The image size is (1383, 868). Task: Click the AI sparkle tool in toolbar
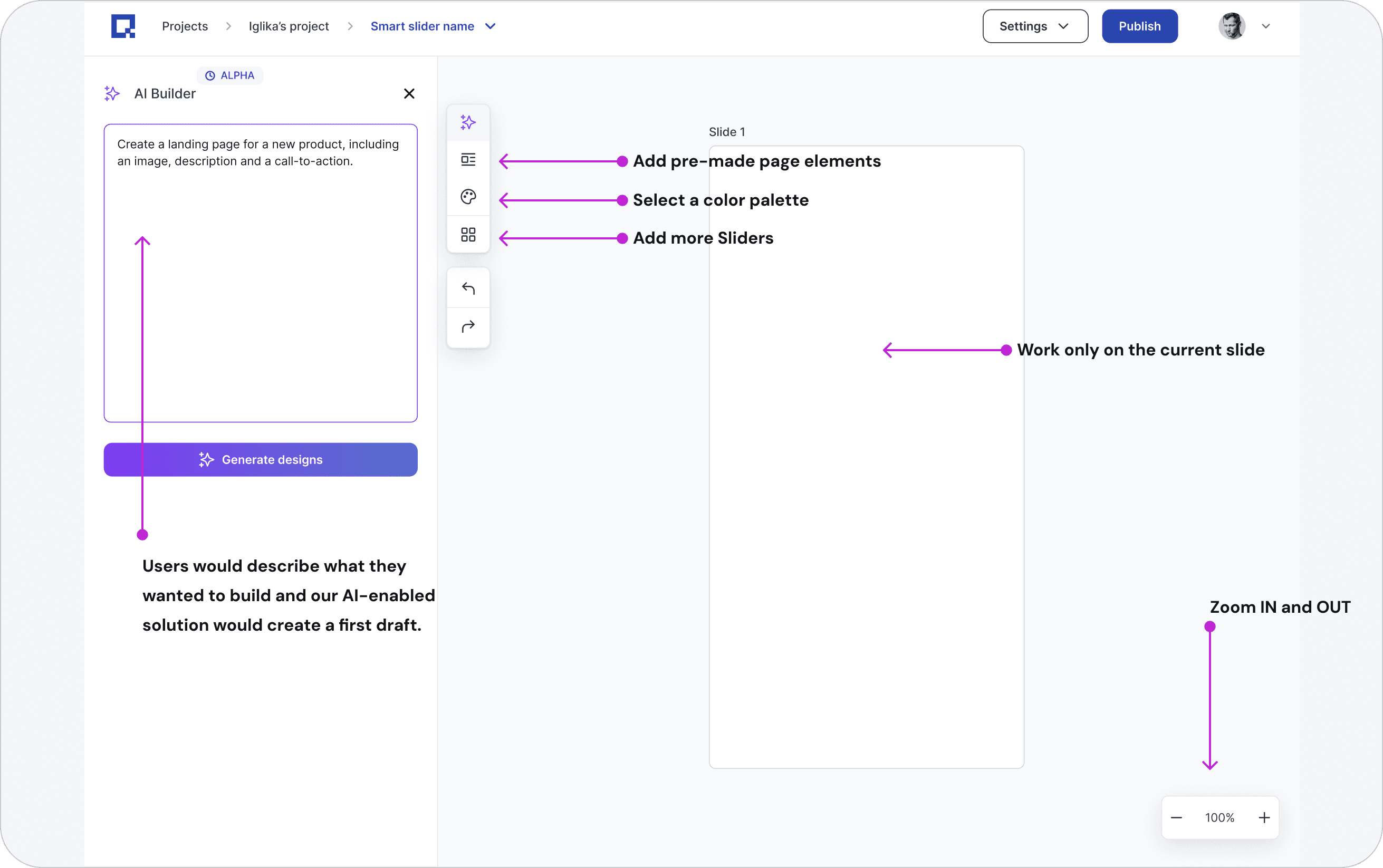click(468, 122)
